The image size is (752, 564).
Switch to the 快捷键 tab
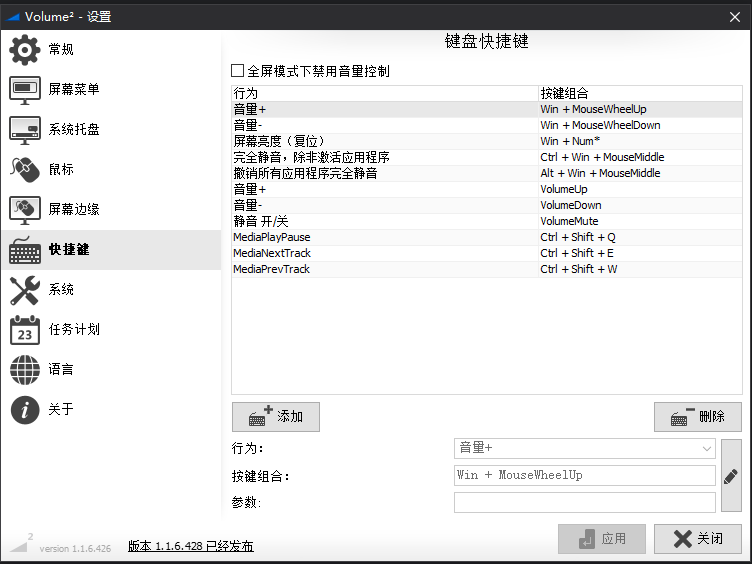(x=69, y=249)
